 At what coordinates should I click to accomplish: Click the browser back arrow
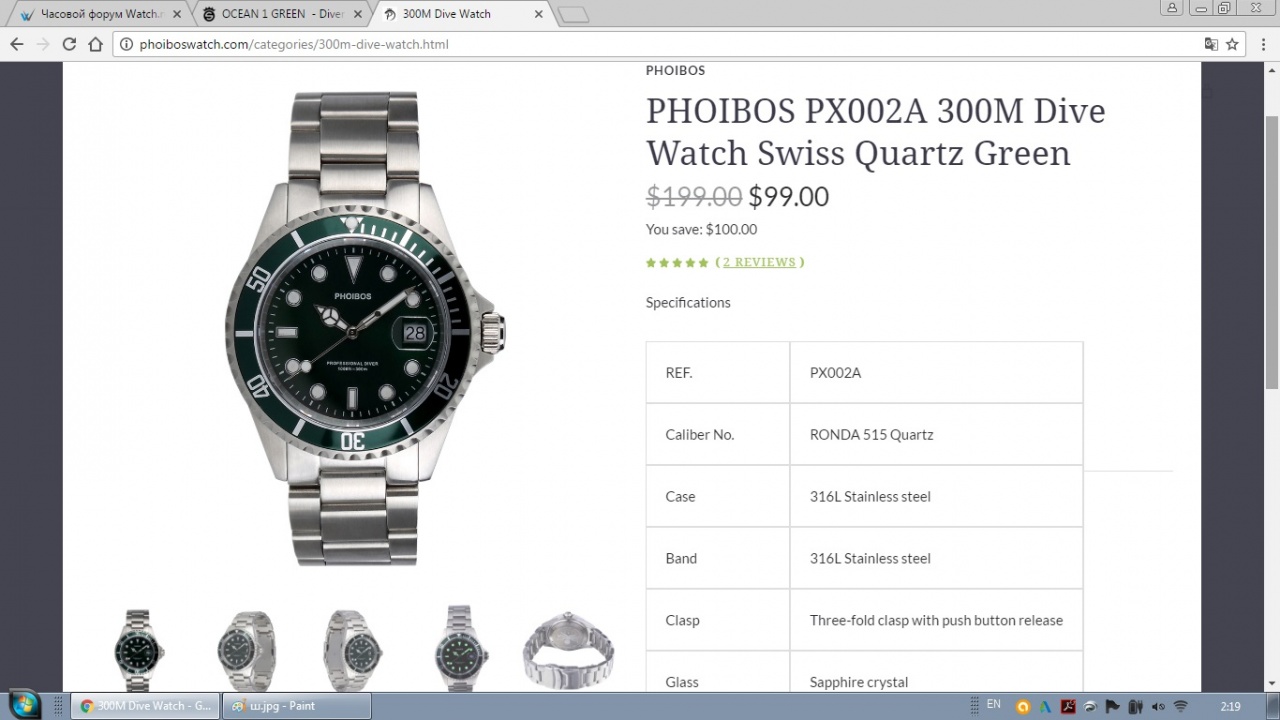click(x=17, y=44)
